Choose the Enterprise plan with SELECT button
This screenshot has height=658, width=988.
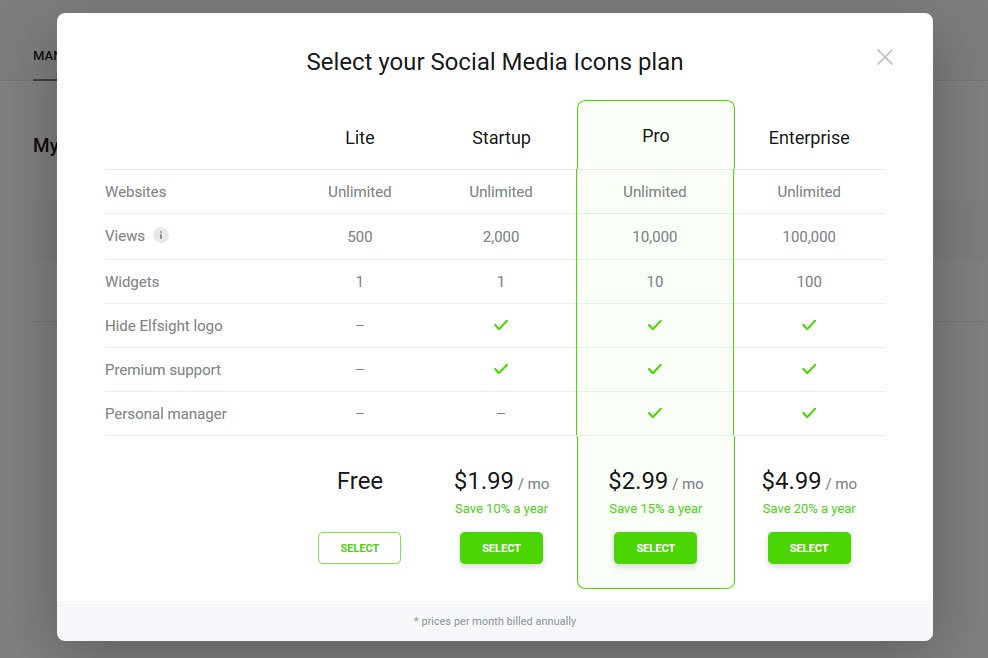pos(809,548)
